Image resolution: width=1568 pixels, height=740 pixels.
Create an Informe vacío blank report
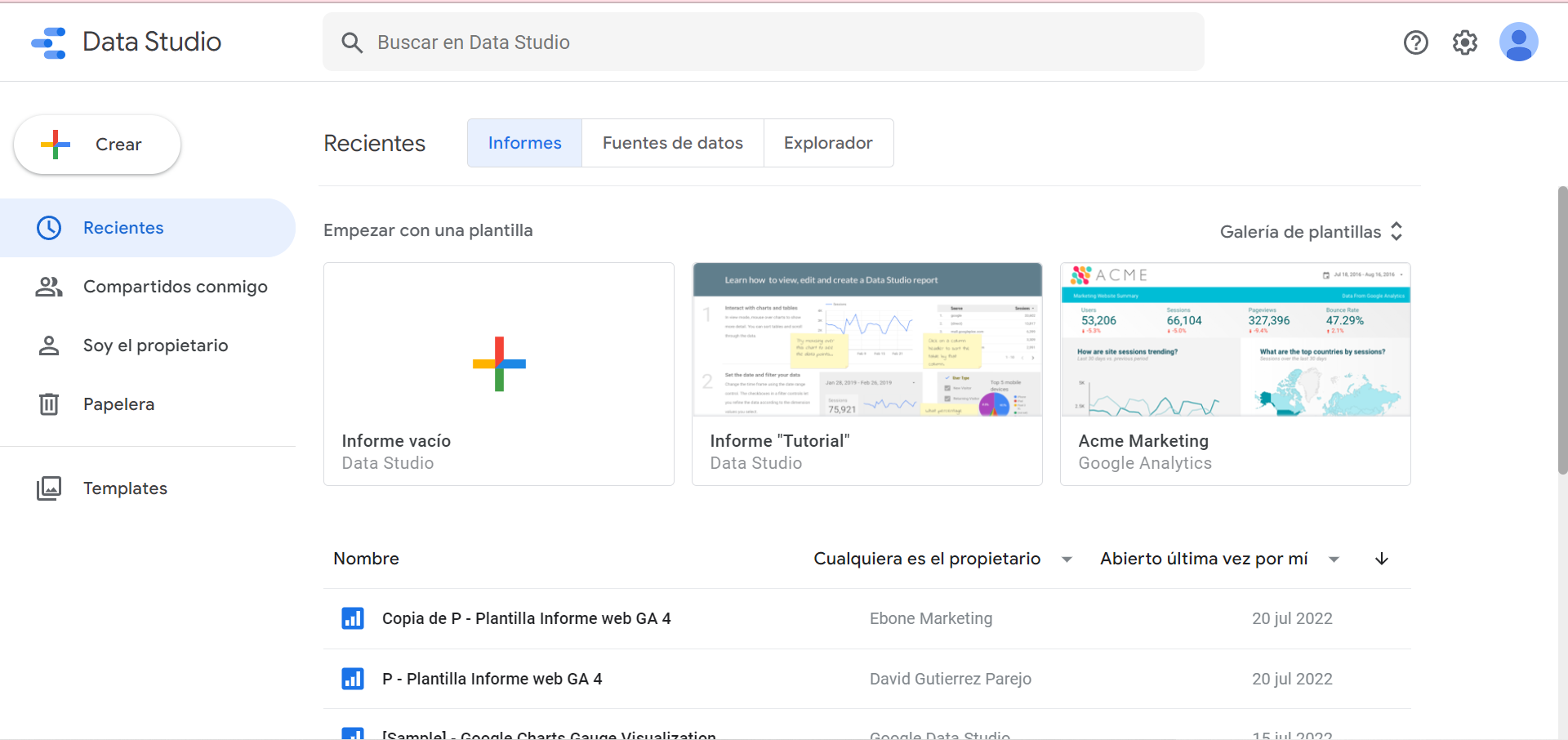coord(499,364)
